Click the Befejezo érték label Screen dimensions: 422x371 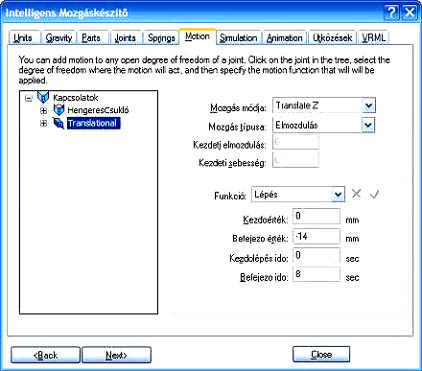[x=260, y=239]
